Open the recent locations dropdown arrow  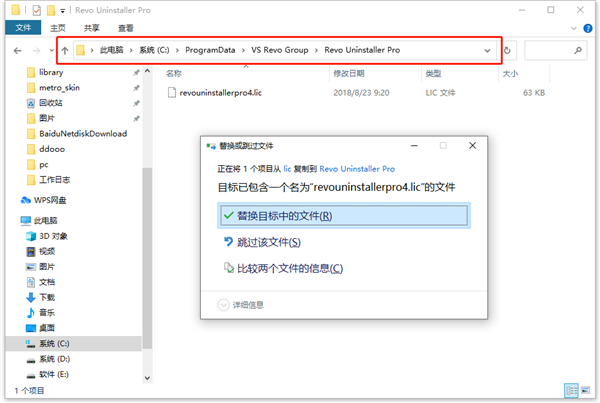(x=52, y=50)
